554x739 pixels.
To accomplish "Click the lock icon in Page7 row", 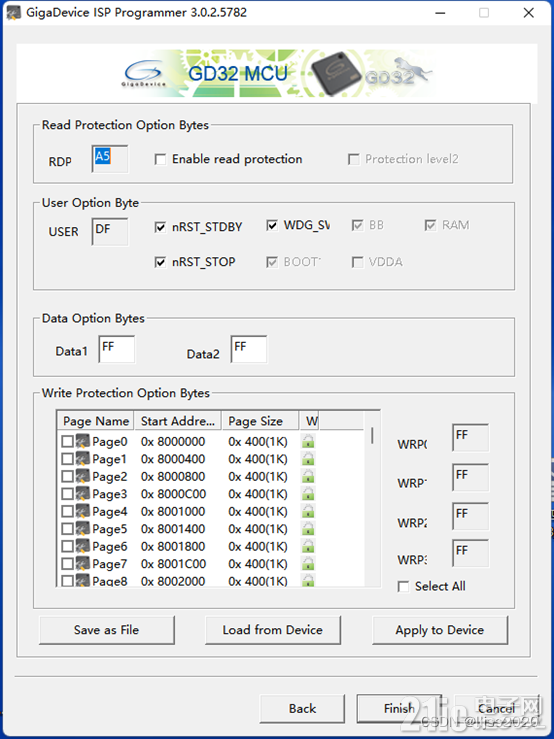I will (308, 564).
